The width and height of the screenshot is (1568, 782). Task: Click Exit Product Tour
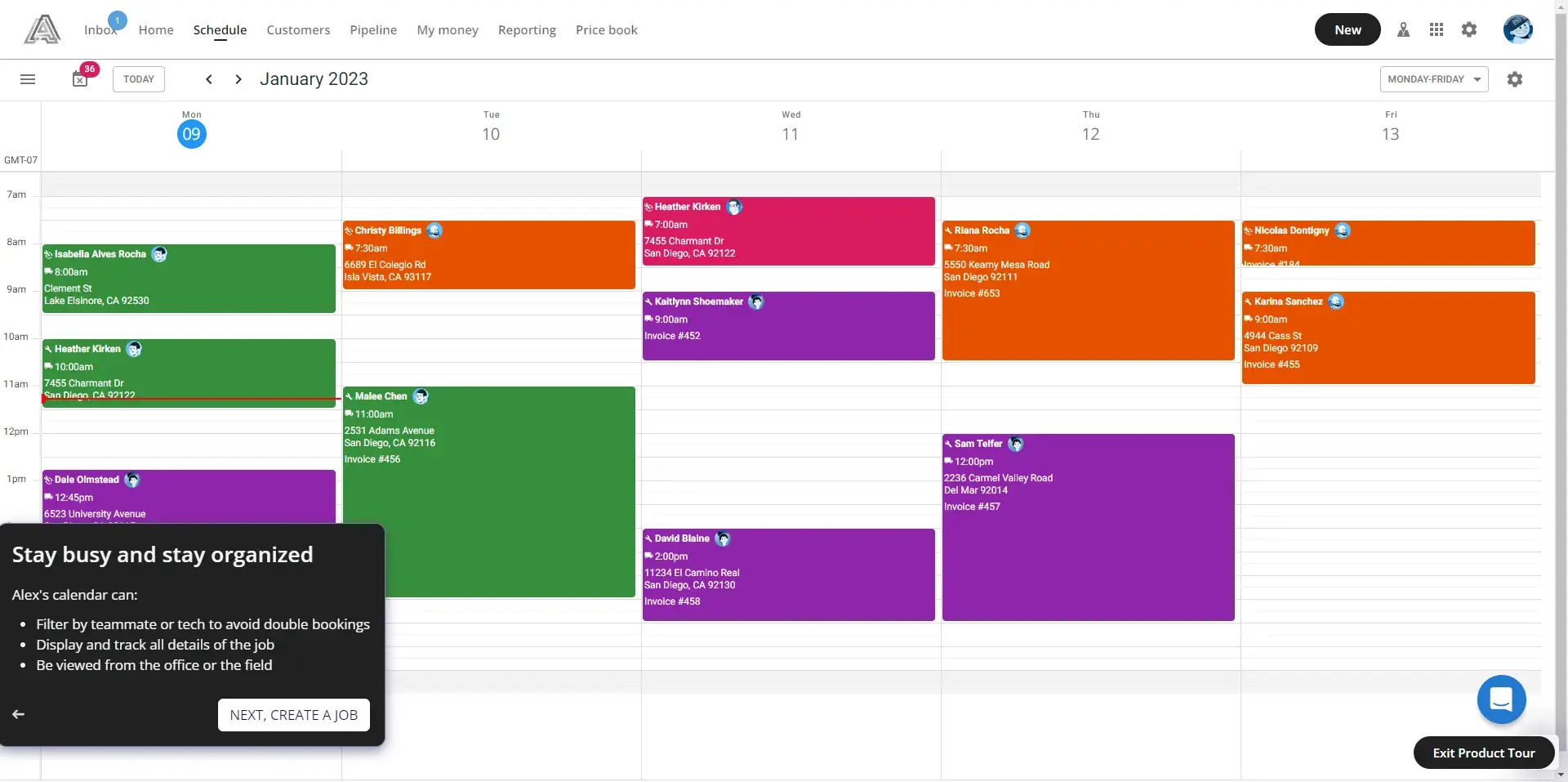coord(1483,753)
